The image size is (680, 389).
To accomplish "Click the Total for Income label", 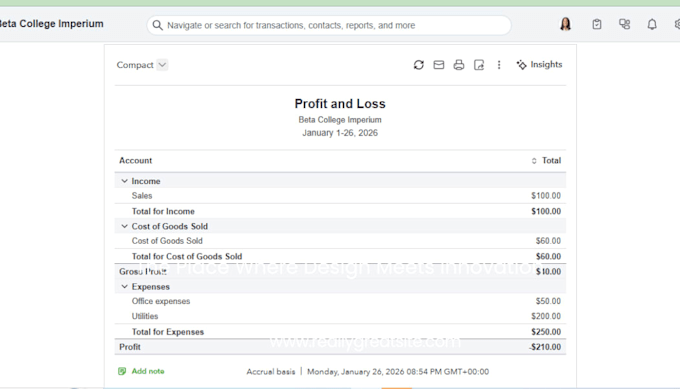I will click(x=163, y=211).
